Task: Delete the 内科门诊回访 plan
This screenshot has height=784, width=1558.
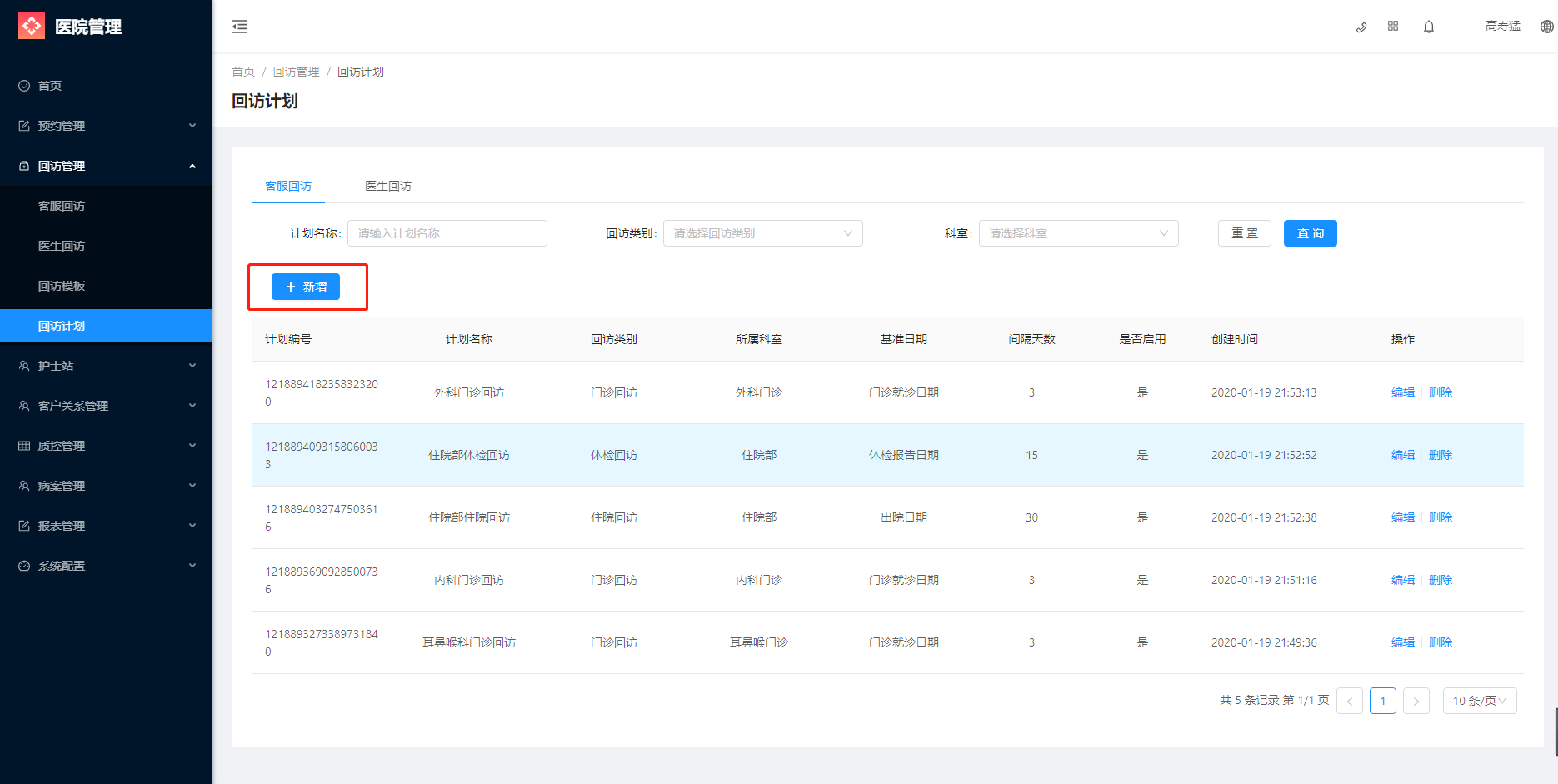Action: click(1441, 580)
